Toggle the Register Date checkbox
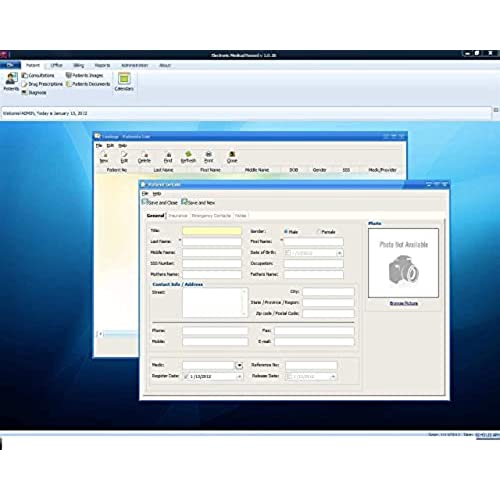500x500 pixels. 186,376
